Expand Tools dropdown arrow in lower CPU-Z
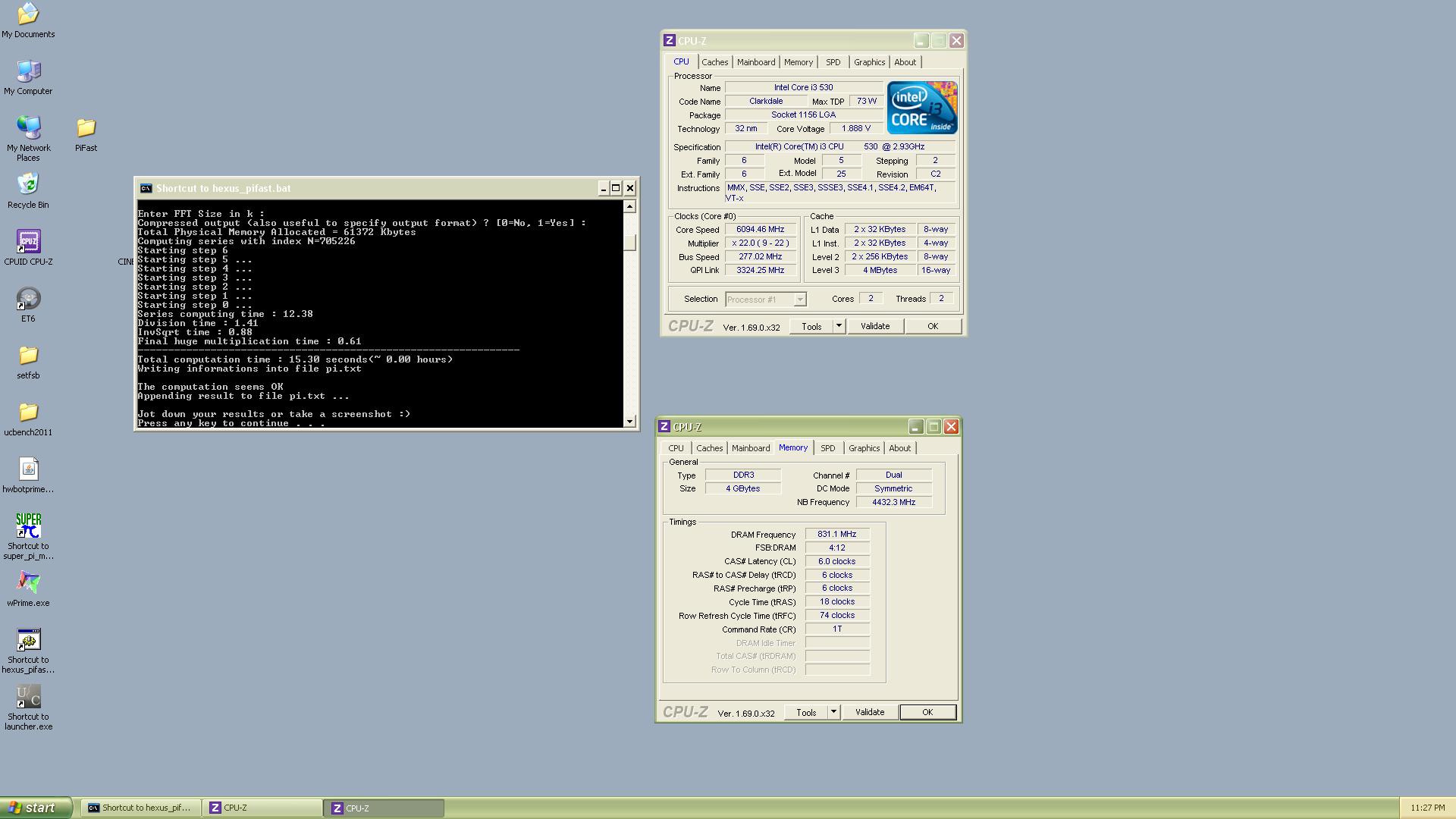 point(833,712)
